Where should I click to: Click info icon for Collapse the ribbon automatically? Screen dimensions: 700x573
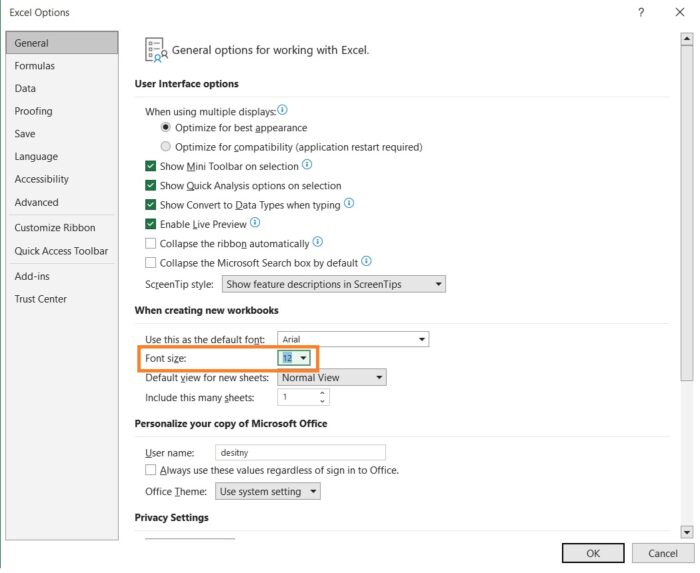point(317,242)
